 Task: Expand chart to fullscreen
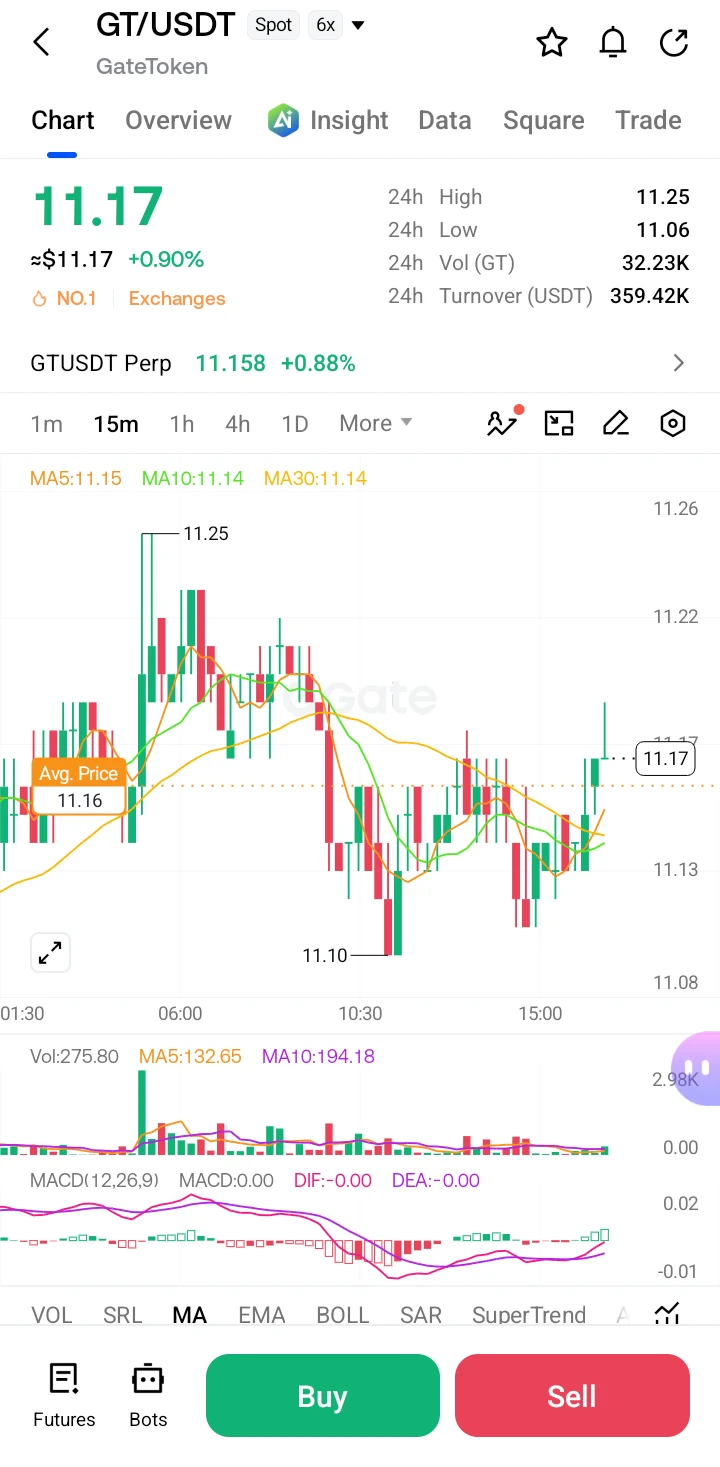pos(50,953)
